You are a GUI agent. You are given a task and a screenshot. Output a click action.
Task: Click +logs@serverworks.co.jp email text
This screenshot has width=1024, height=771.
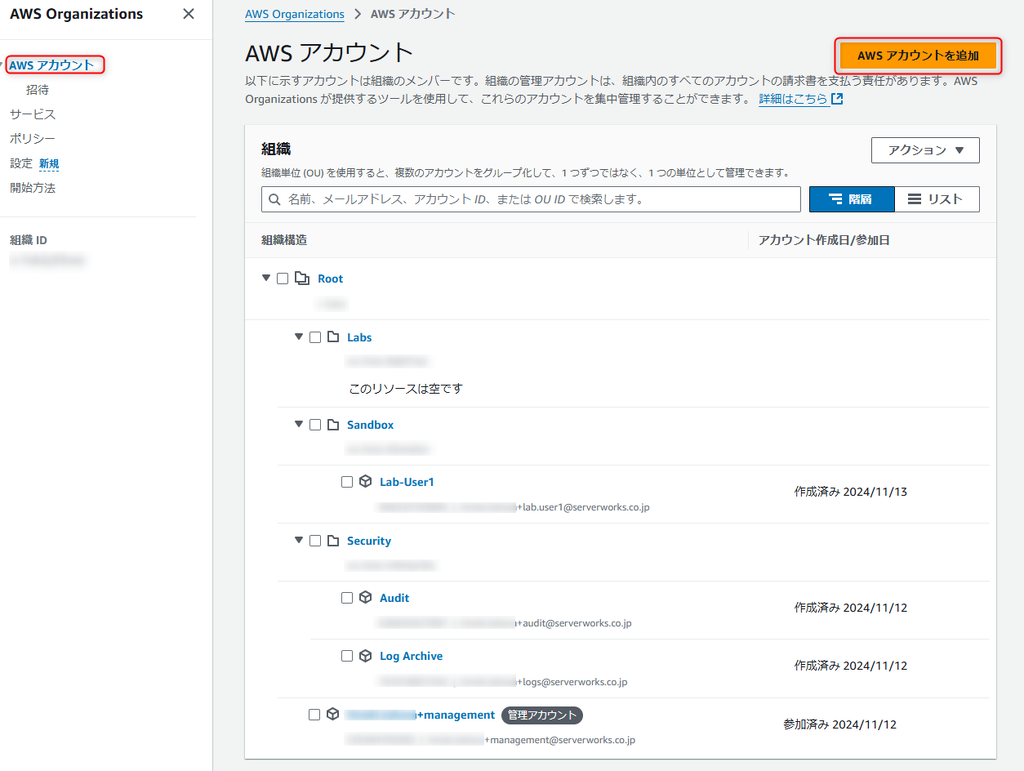(x=572, y=682)
